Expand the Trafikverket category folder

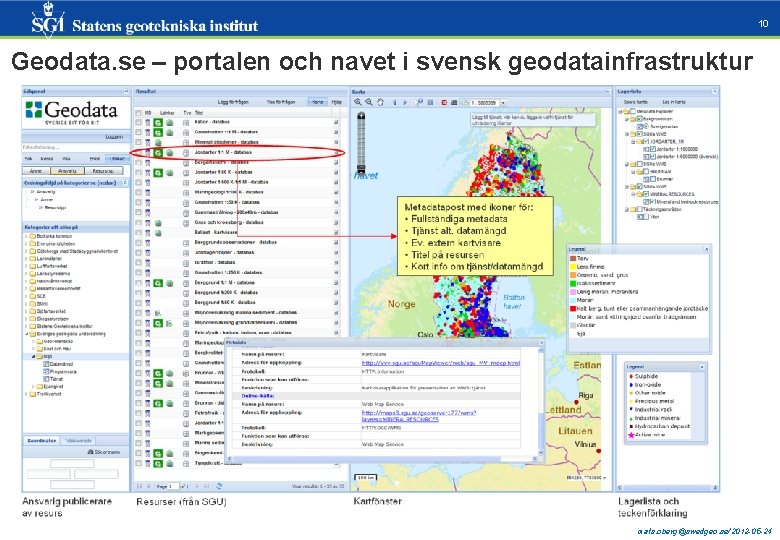pos(26,394)
